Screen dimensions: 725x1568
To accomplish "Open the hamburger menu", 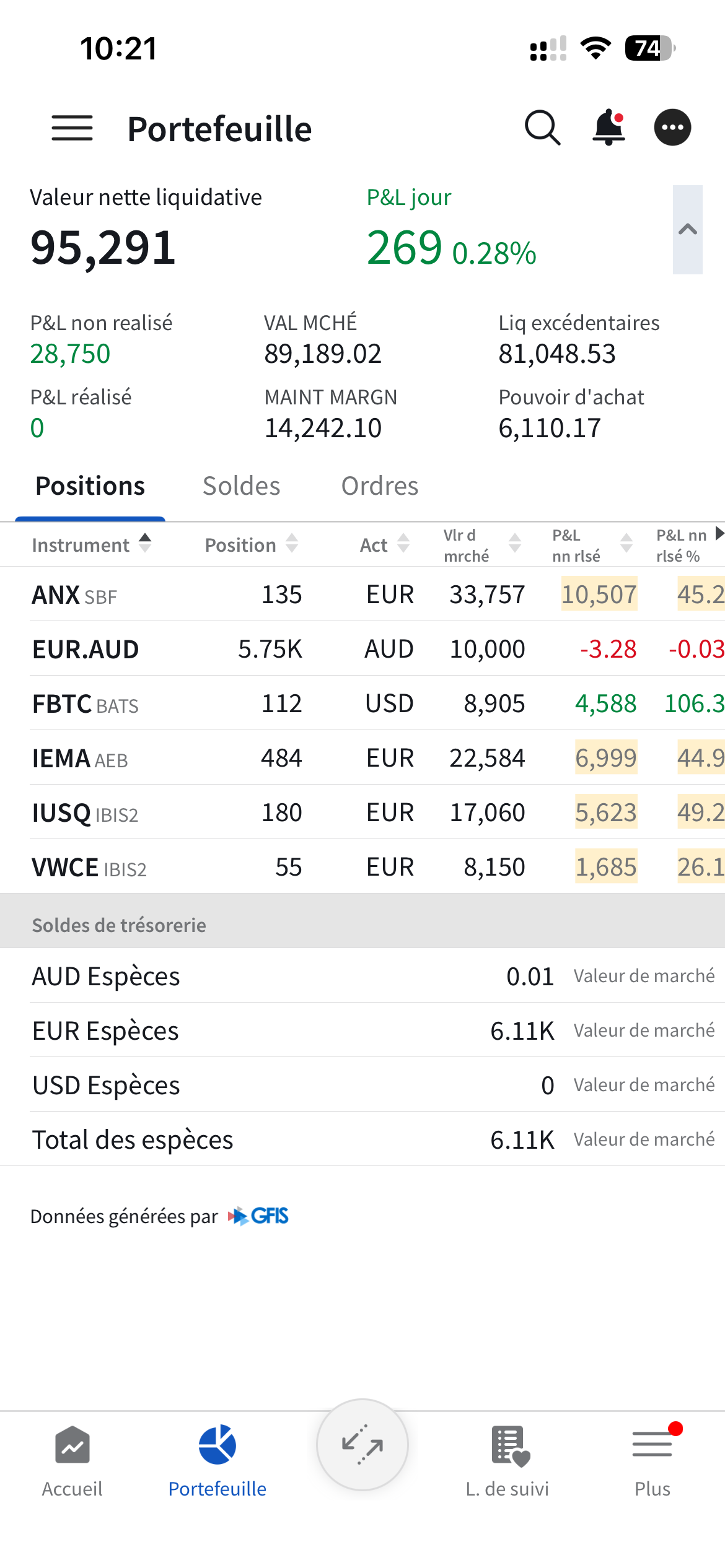I will [x=72, y=128].
